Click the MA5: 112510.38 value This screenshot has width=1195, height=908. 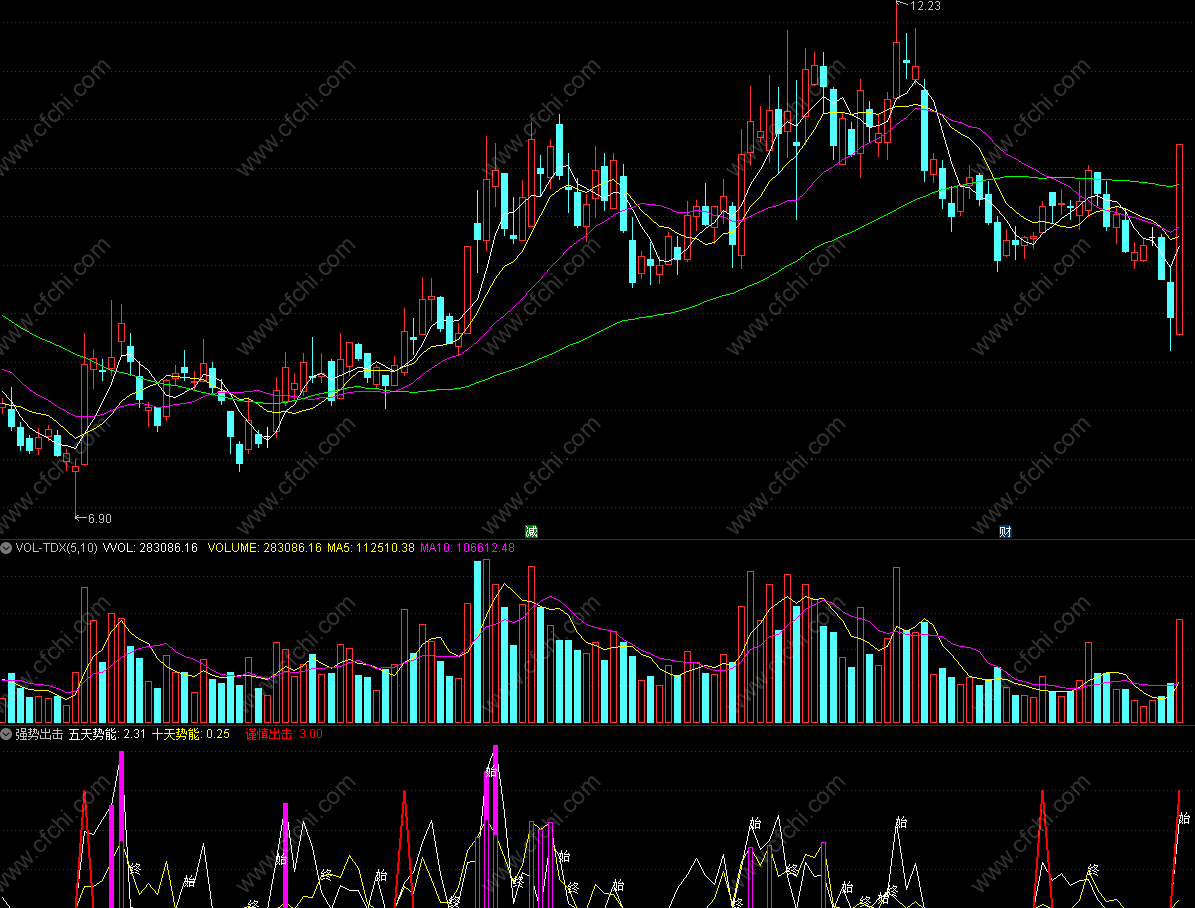371,547
